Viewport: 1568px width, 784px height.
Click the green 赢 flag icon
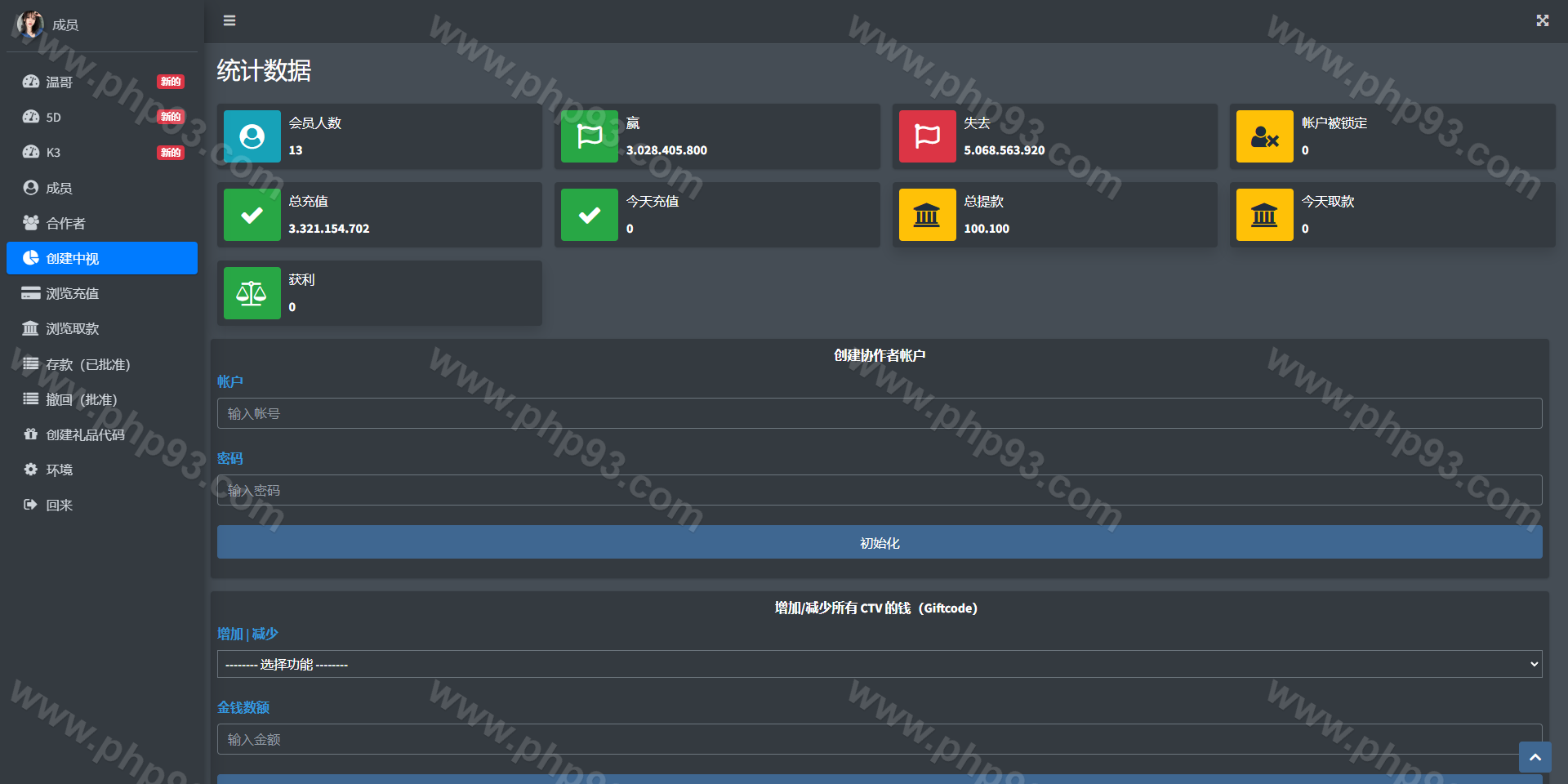pos(590,136)
